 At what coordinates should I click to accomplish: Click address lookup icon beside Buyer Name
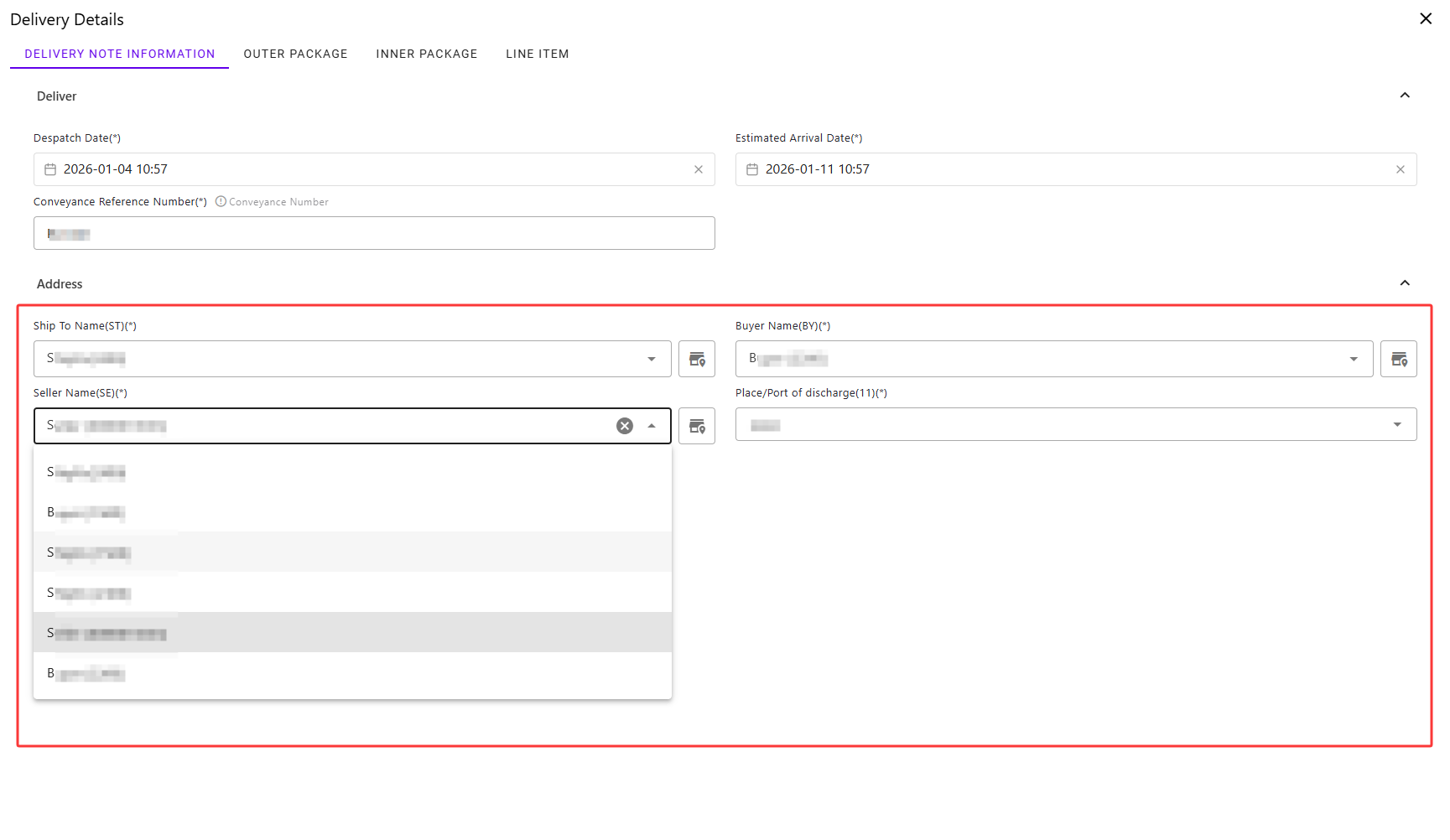[x=1398, y=359]
